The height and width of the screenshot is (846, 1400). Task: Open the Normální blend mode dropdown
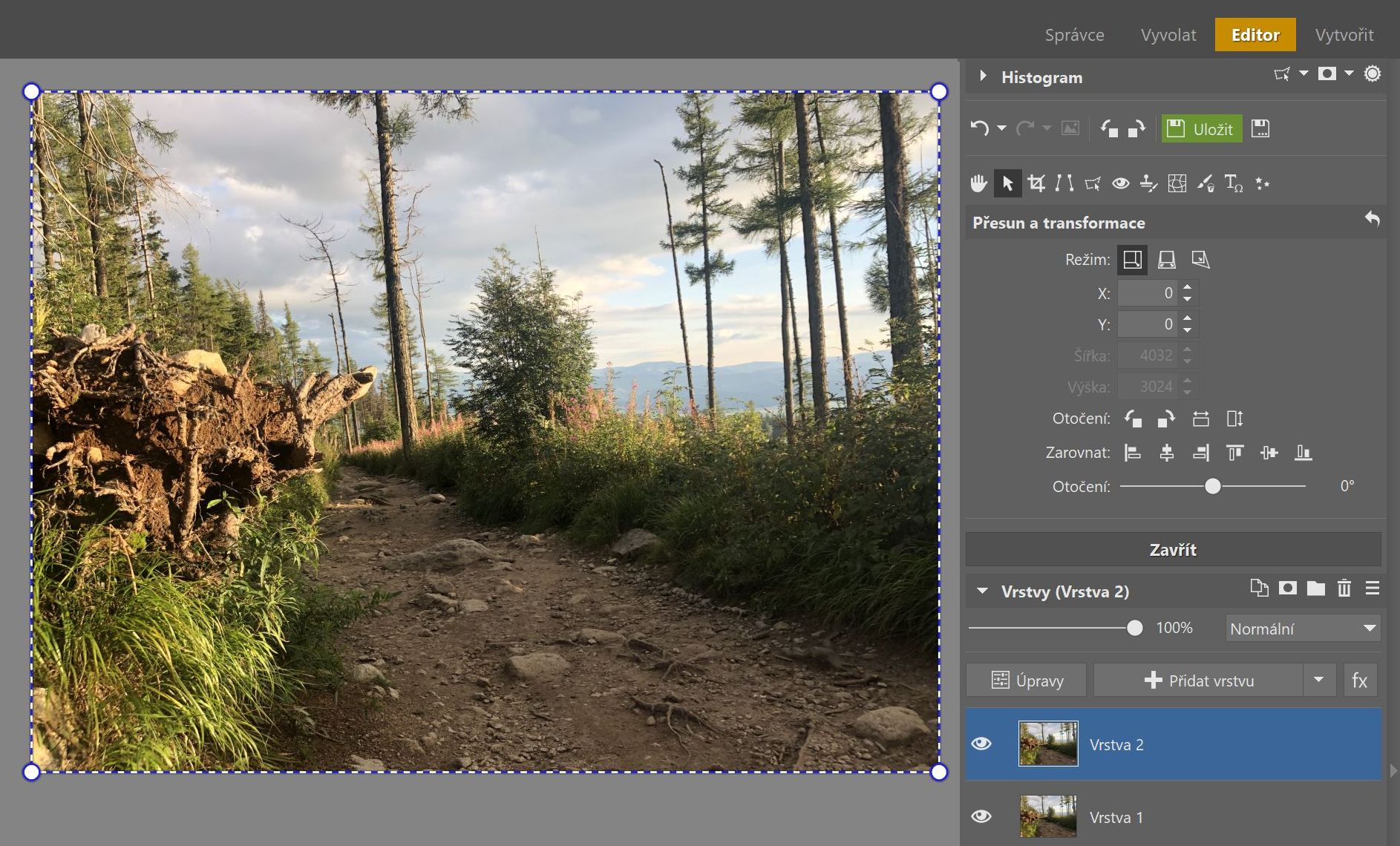pos(1303,629)
